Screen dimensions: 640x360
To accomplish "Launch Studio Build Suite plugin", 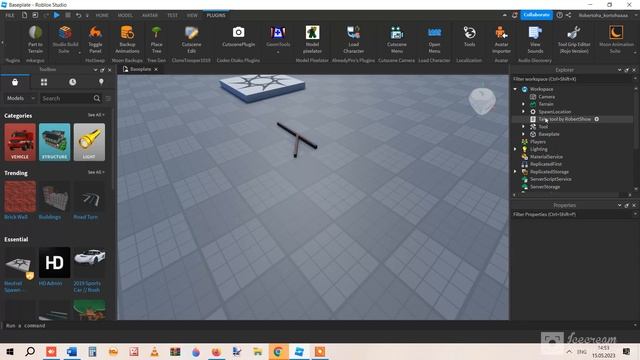I will point(65,39).
